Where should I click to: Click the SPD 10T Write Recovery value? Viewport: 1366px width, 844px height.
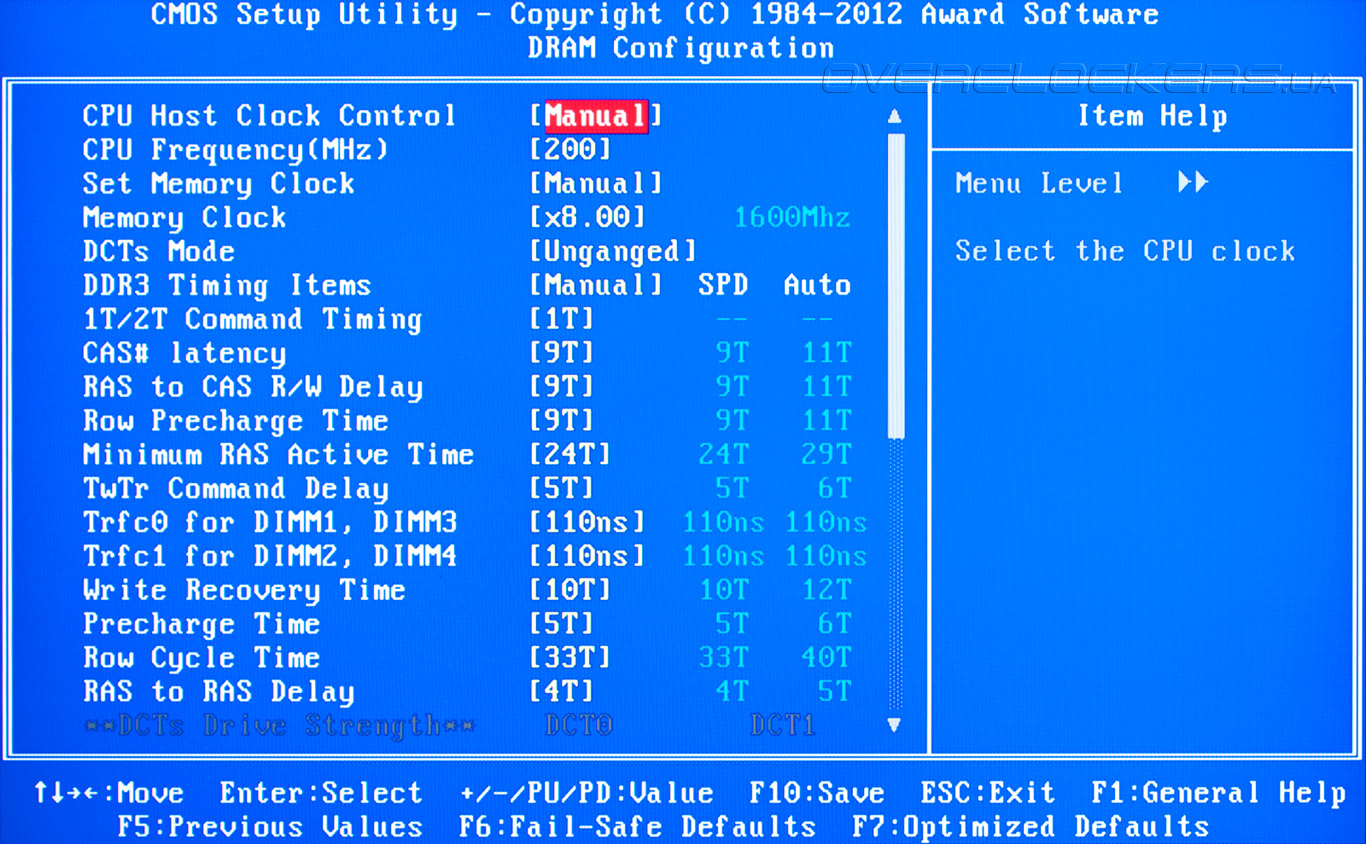pos(724,592)
